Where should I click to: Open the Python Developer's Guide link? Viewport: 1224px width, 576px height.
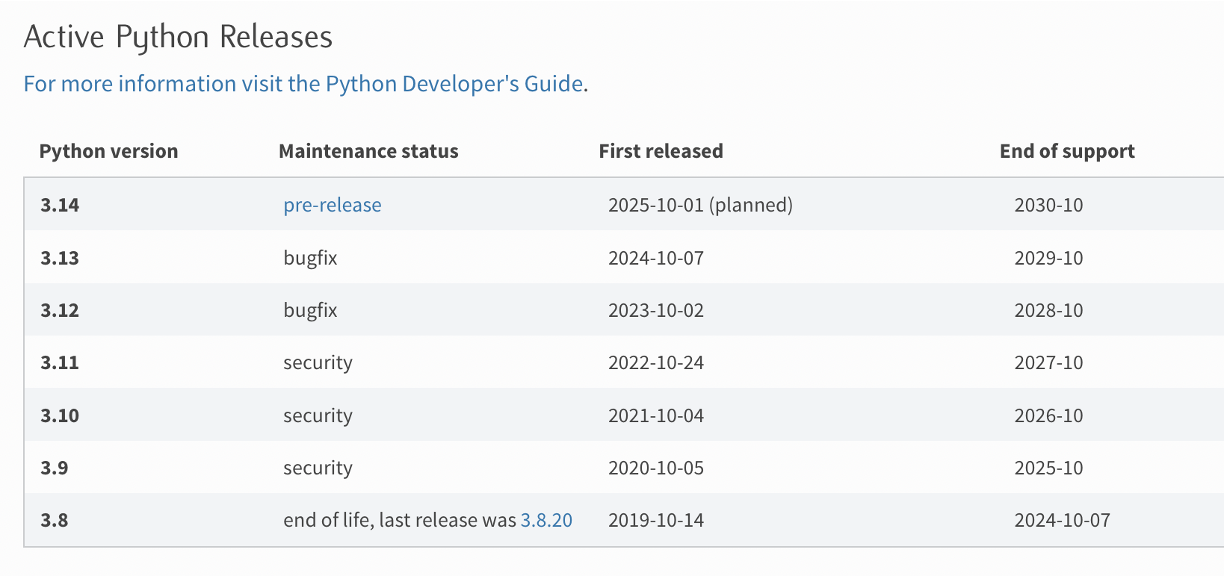click(303, 84)
